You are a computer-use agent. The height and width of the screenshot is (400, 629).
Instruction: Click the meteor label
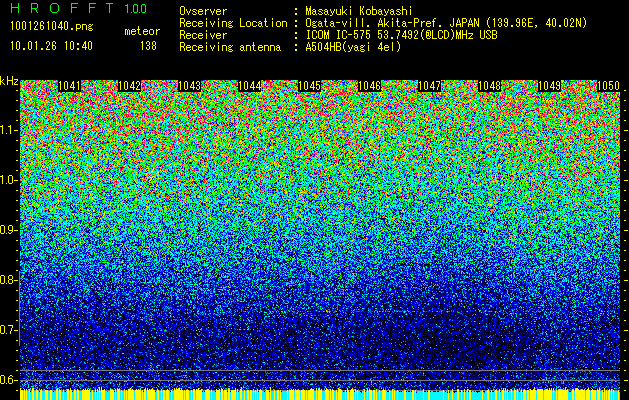coord(142,31)
